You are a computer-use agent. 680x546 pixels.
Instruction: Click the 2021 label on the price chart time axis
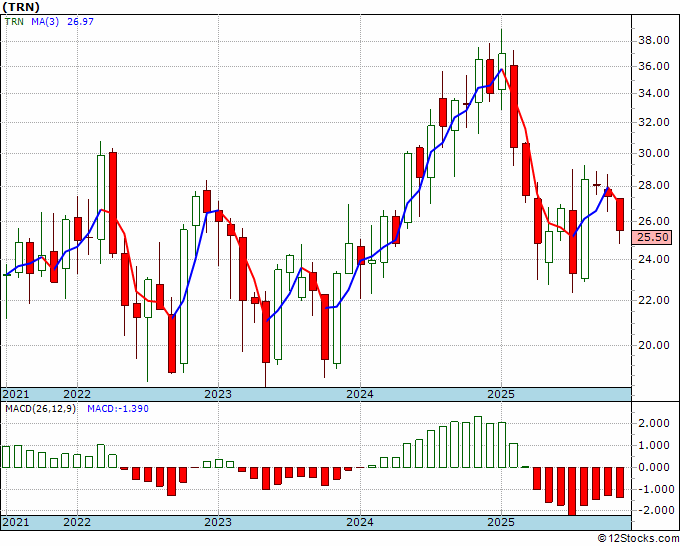pyautogui.click(x=16, y=395)
